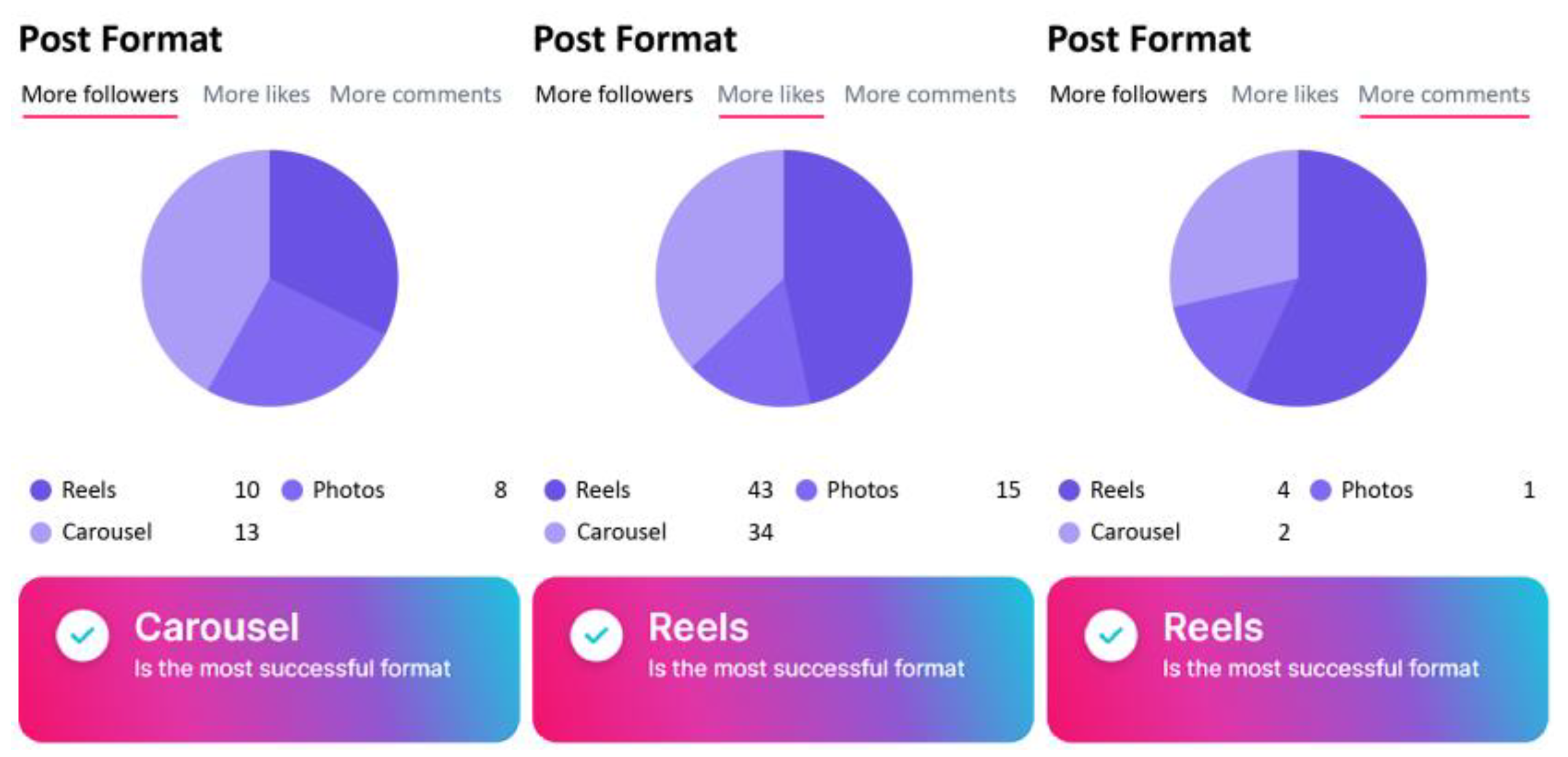Click the Reels banner in third panel
Viewport: 1568px width, 757px height.
[x=1297, y=659]
